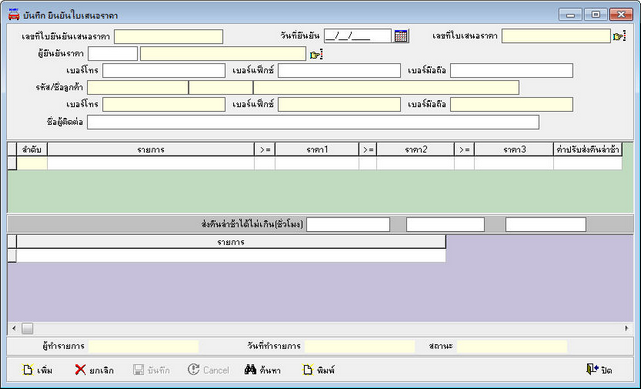Focus the เลขที่ใบเสนอราคา input field
Viewport: 641px width, 389px height.
tap(556, 36)
